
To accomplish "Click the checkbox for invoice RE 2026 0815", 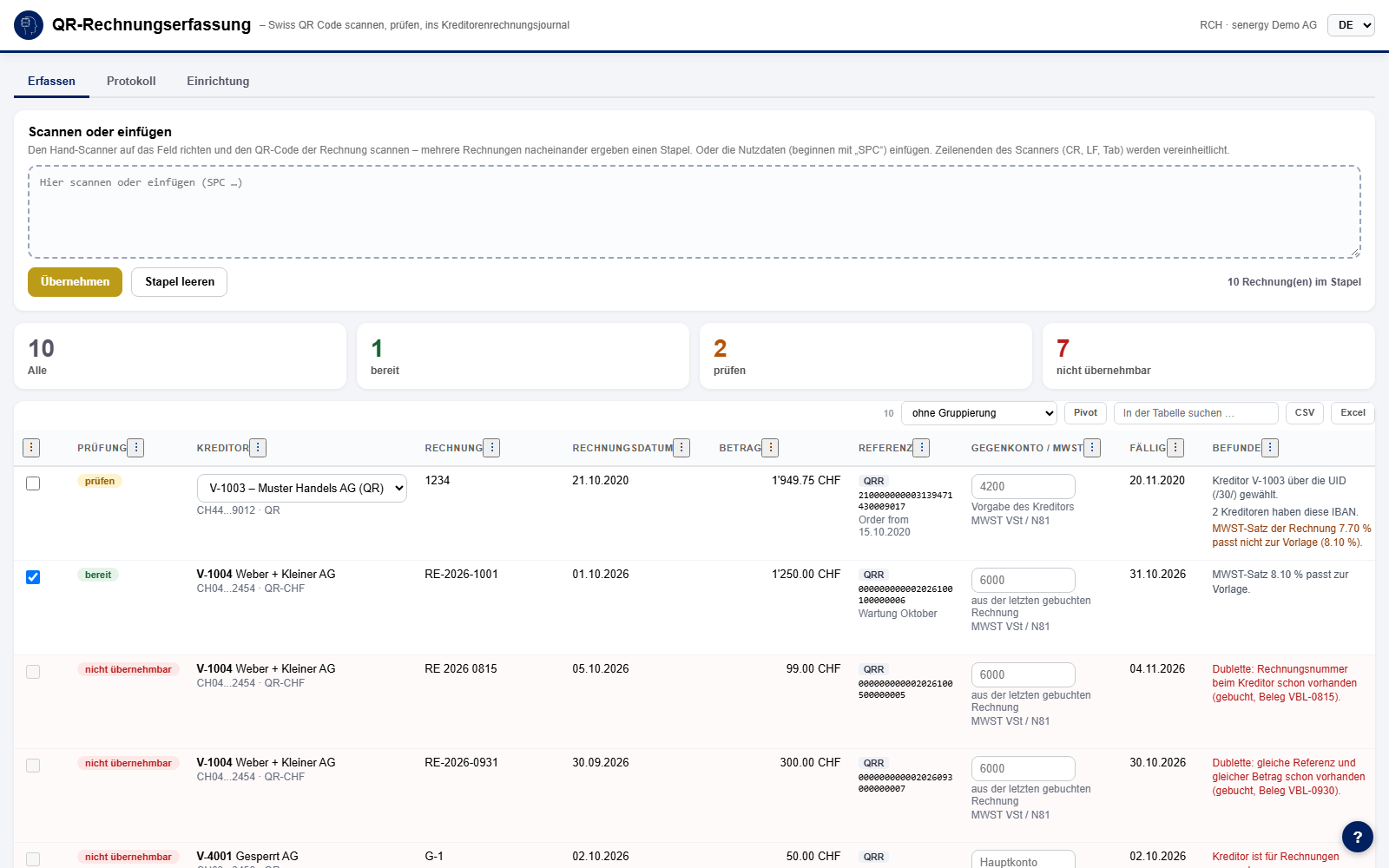I will point(33,672).
